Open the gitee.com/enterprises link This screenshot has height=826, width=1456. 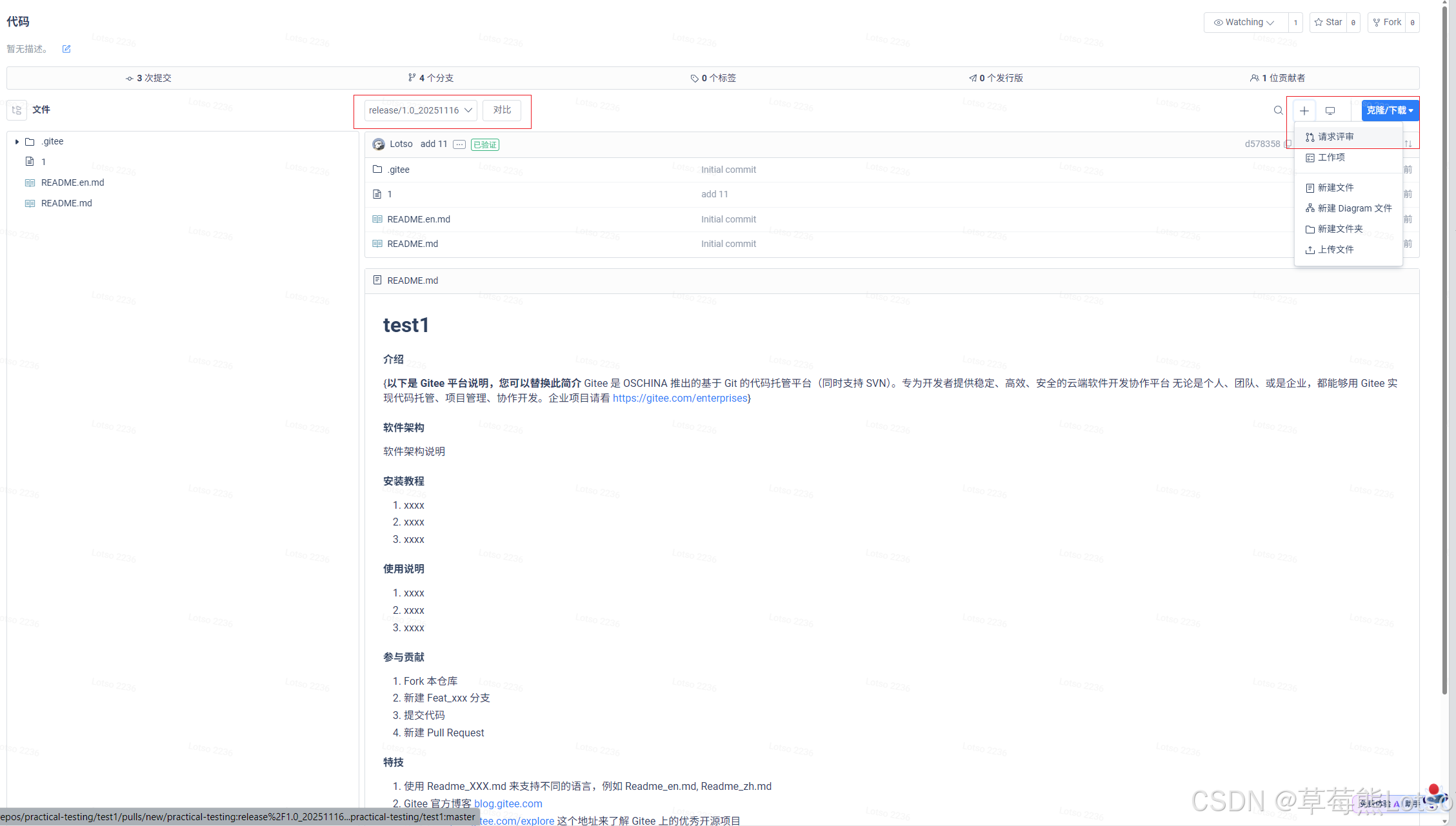[x=679, y=398]
